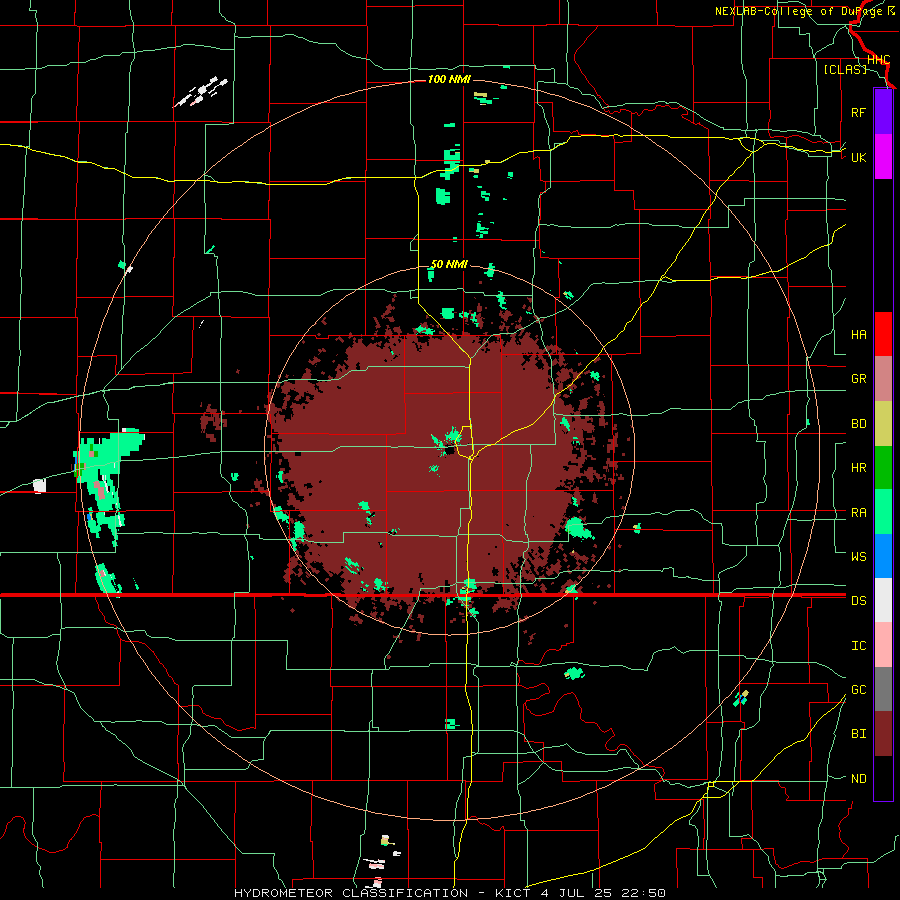Select the 'HHC' product label
The height and width of the screenshot is (900, 900).
[879, 60]
